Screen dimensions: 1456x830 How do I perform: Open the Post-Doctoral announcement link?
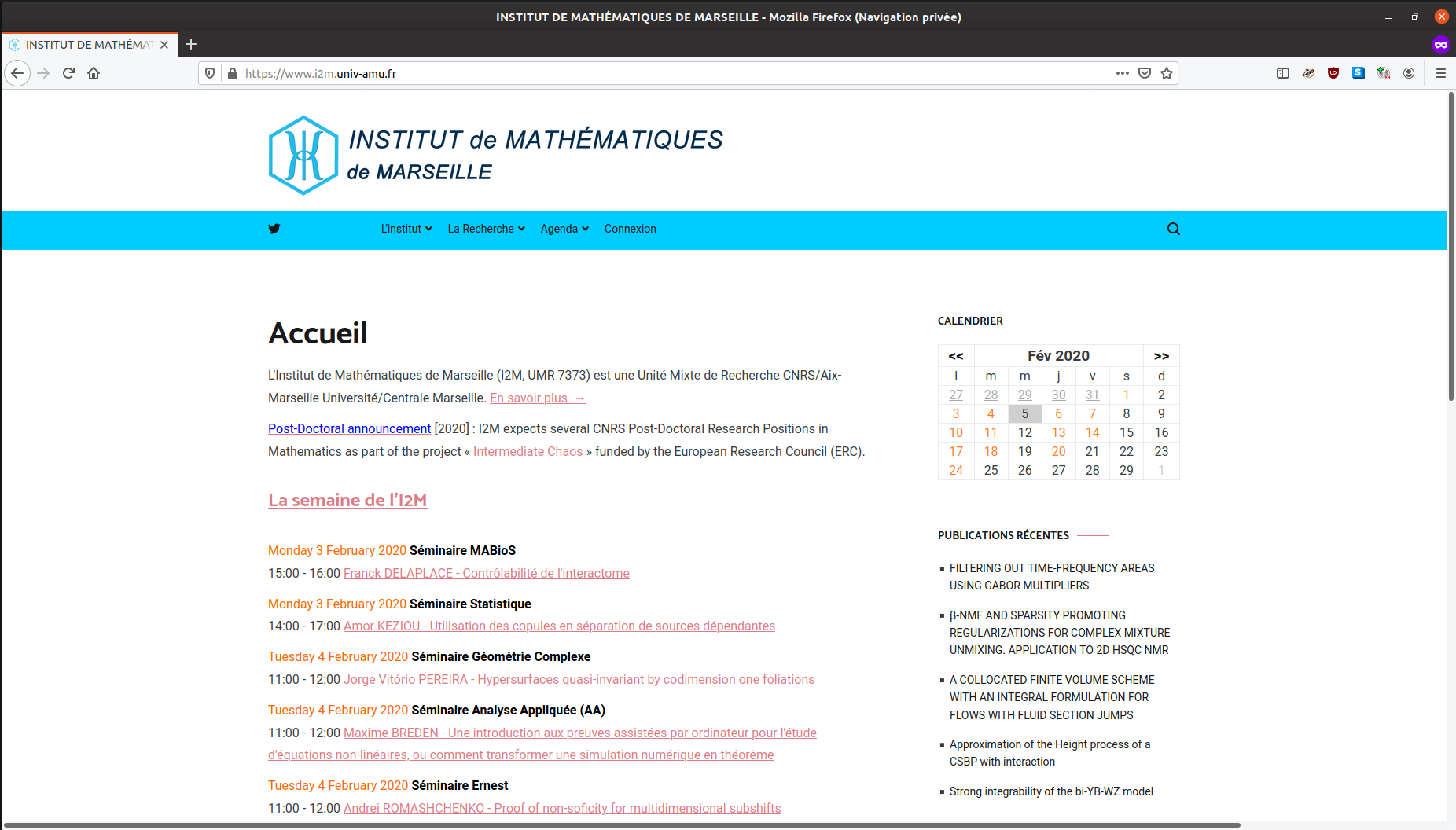point(349,428)
